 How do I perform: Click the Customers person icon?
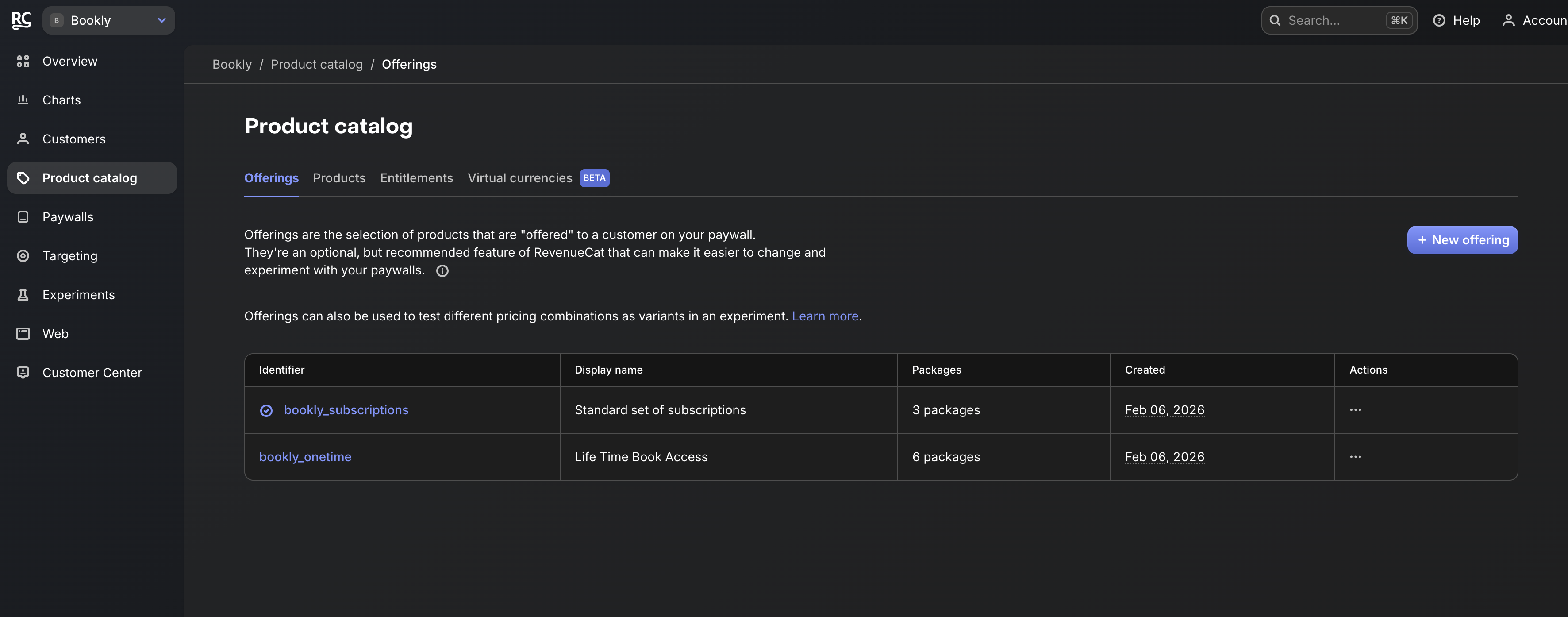23,139
